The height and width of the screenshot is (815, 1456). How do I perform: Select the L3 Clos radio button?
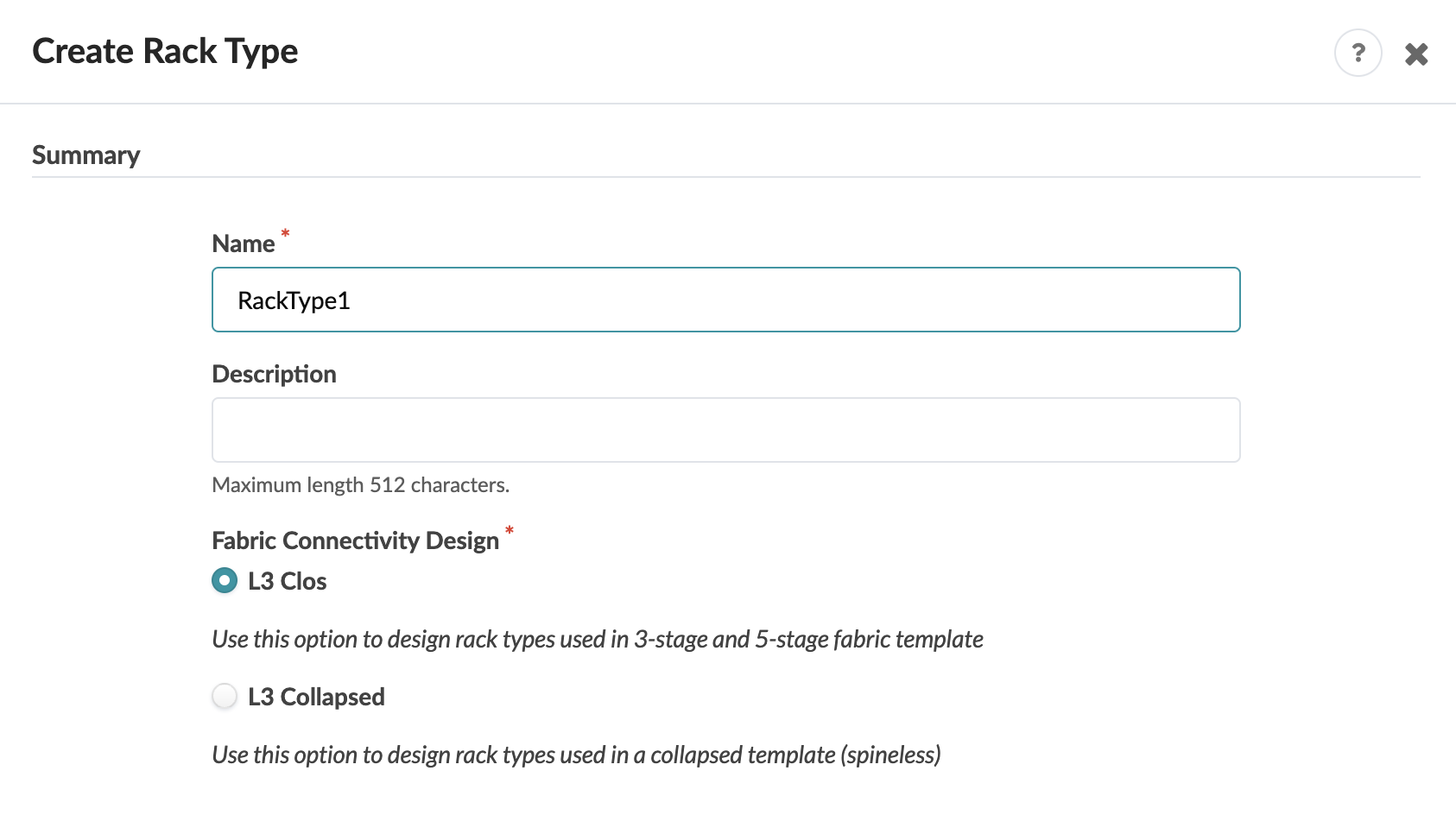click(x=225, y=581)
